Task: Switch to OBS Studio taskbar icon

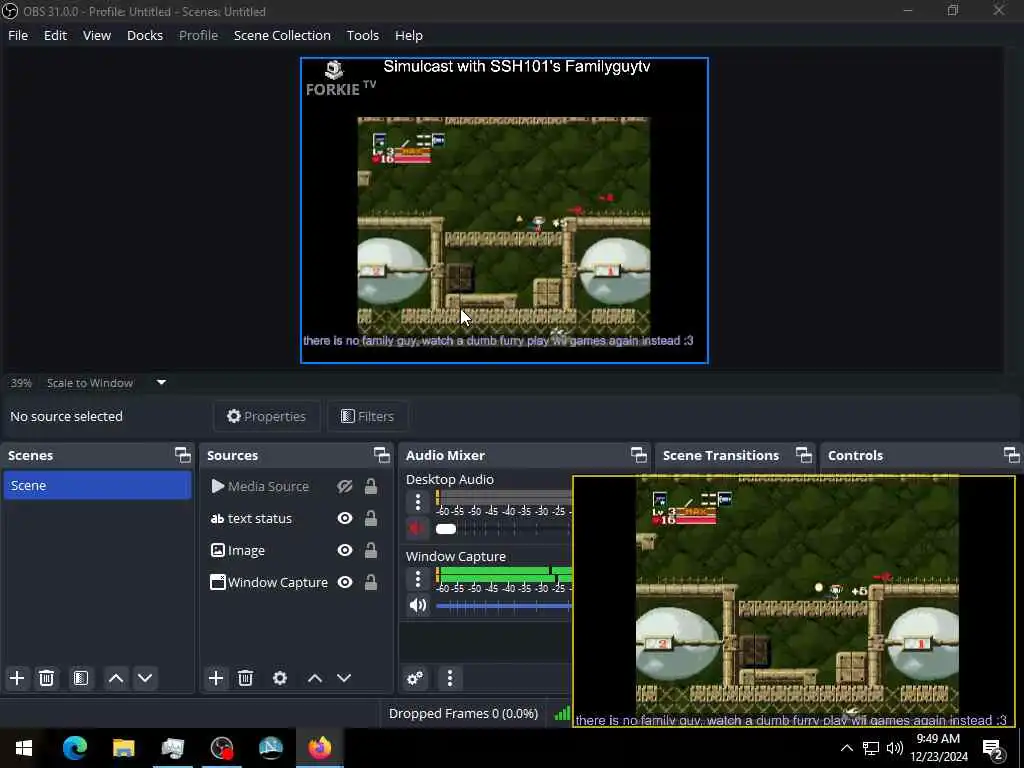Action: tap(222, 748)
